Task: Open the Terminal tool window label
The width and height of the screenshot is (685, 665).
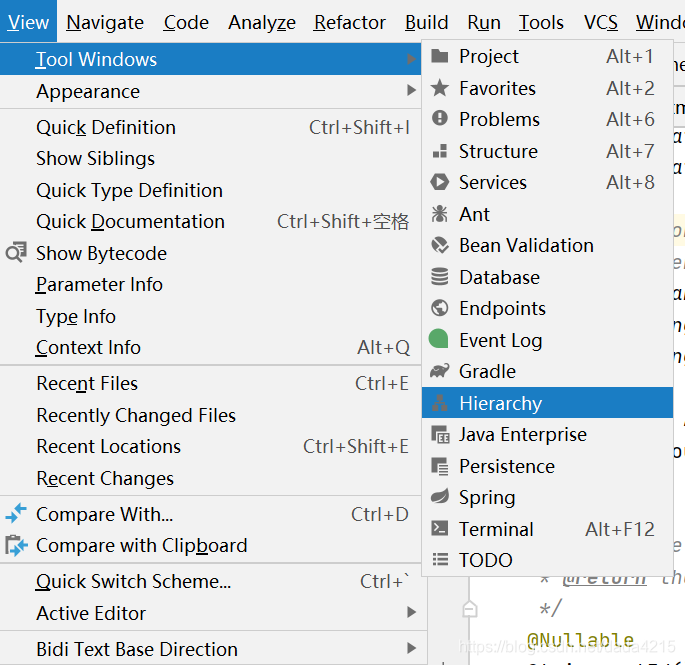Action: (496, 529)
